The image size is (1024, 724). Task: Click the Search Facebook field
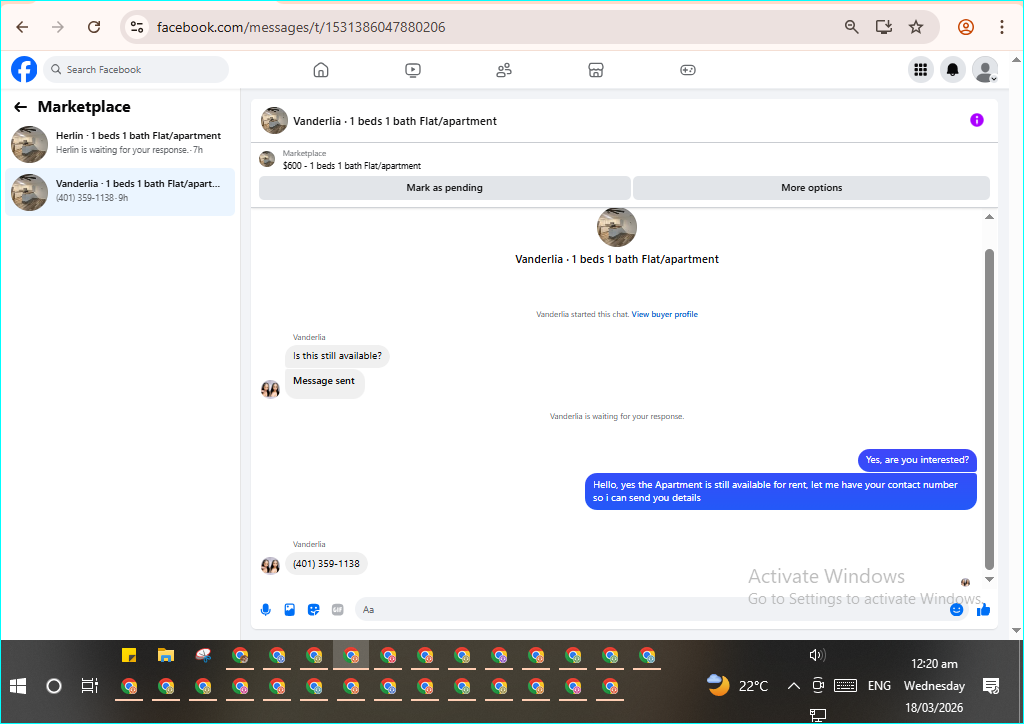point(136,70)
